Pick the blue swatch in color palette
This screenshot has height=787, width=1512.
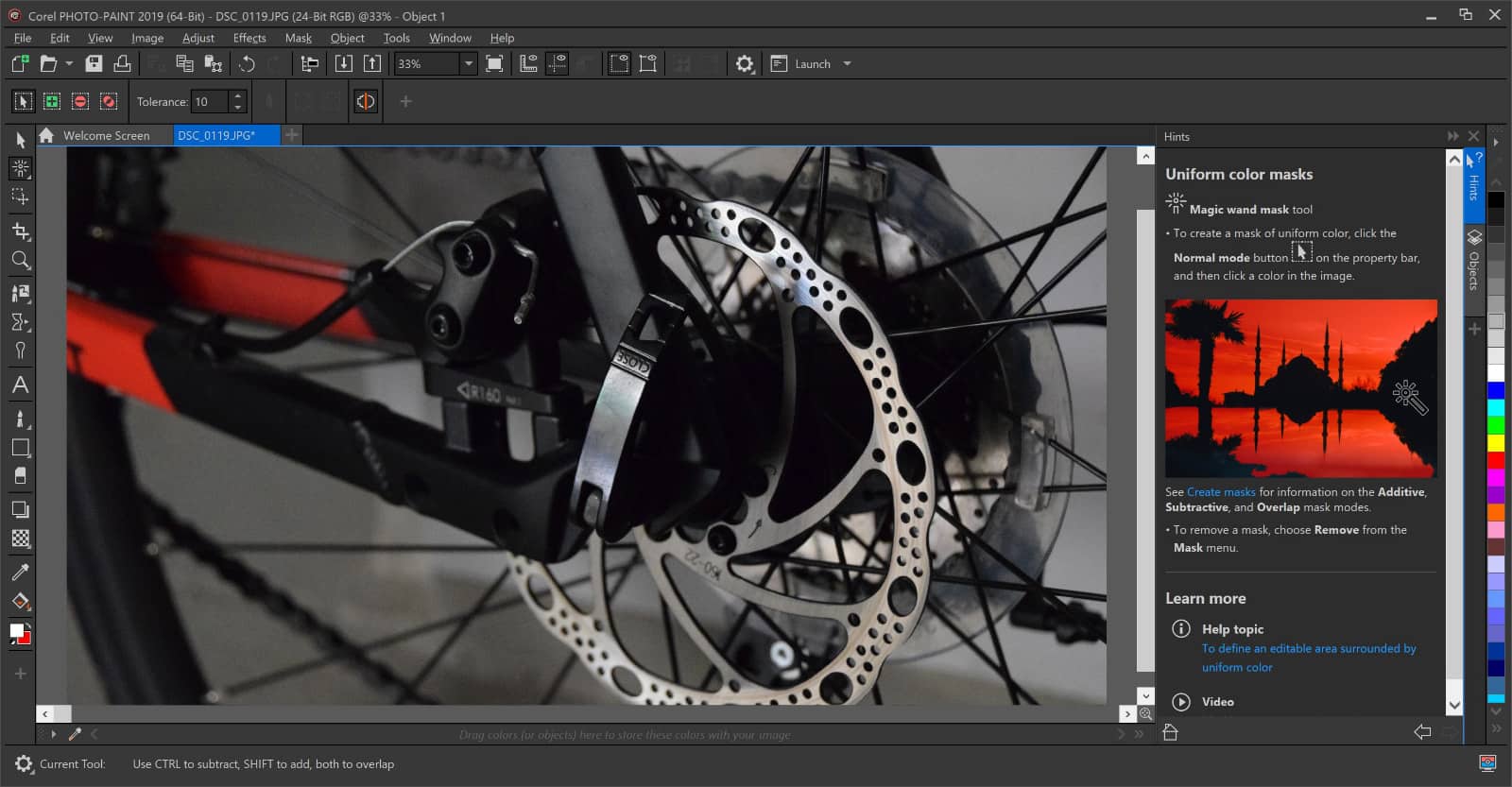coord(1496,390)
